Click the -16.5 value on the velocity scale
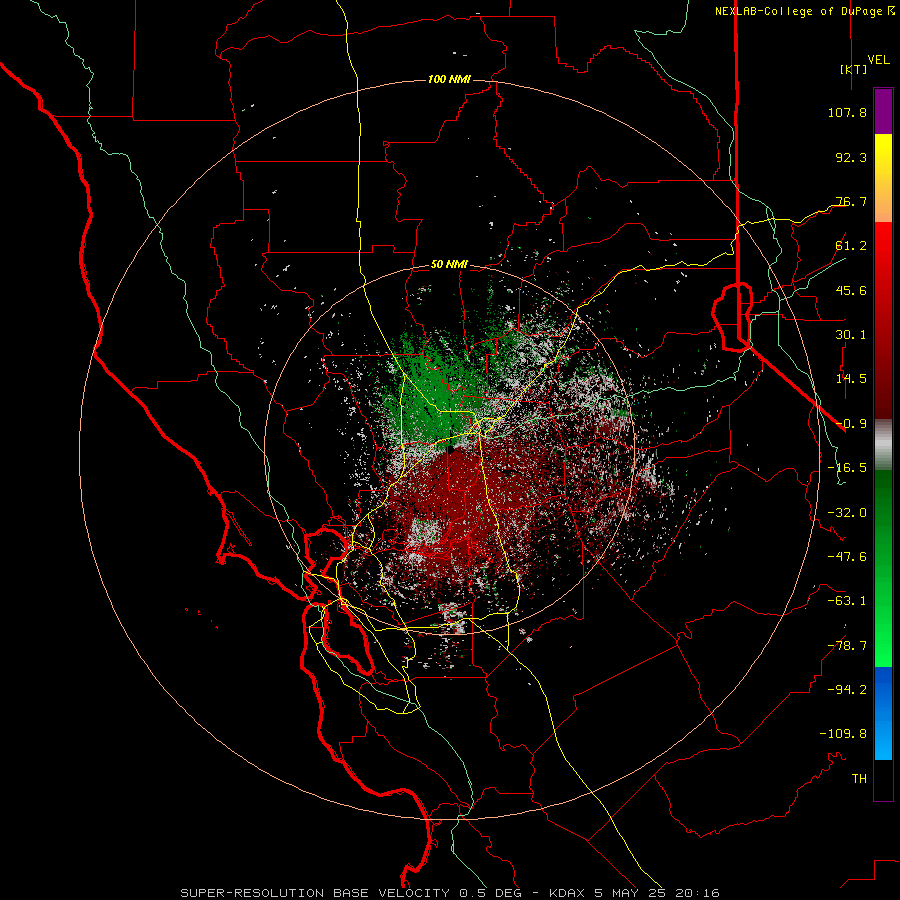Viewport: 900px width, 900px height. tap(847, 468)
